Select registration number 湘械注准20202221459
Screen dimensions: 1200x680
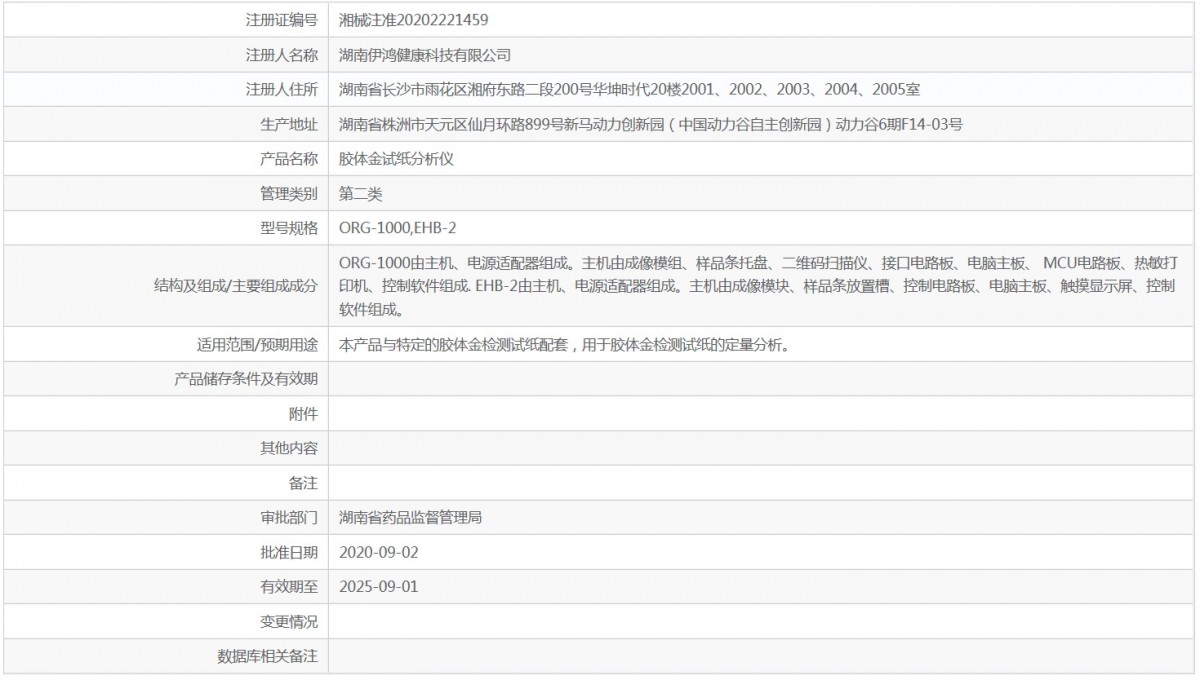pyautogui.click(x=414, y=19)
